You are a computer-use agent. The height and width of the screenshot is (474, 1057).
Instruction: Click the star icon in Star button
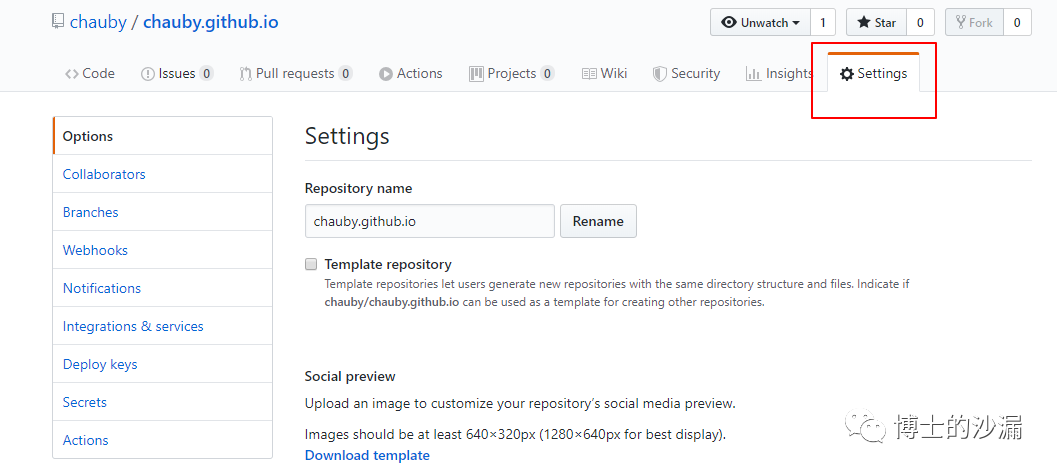point(864,22)
